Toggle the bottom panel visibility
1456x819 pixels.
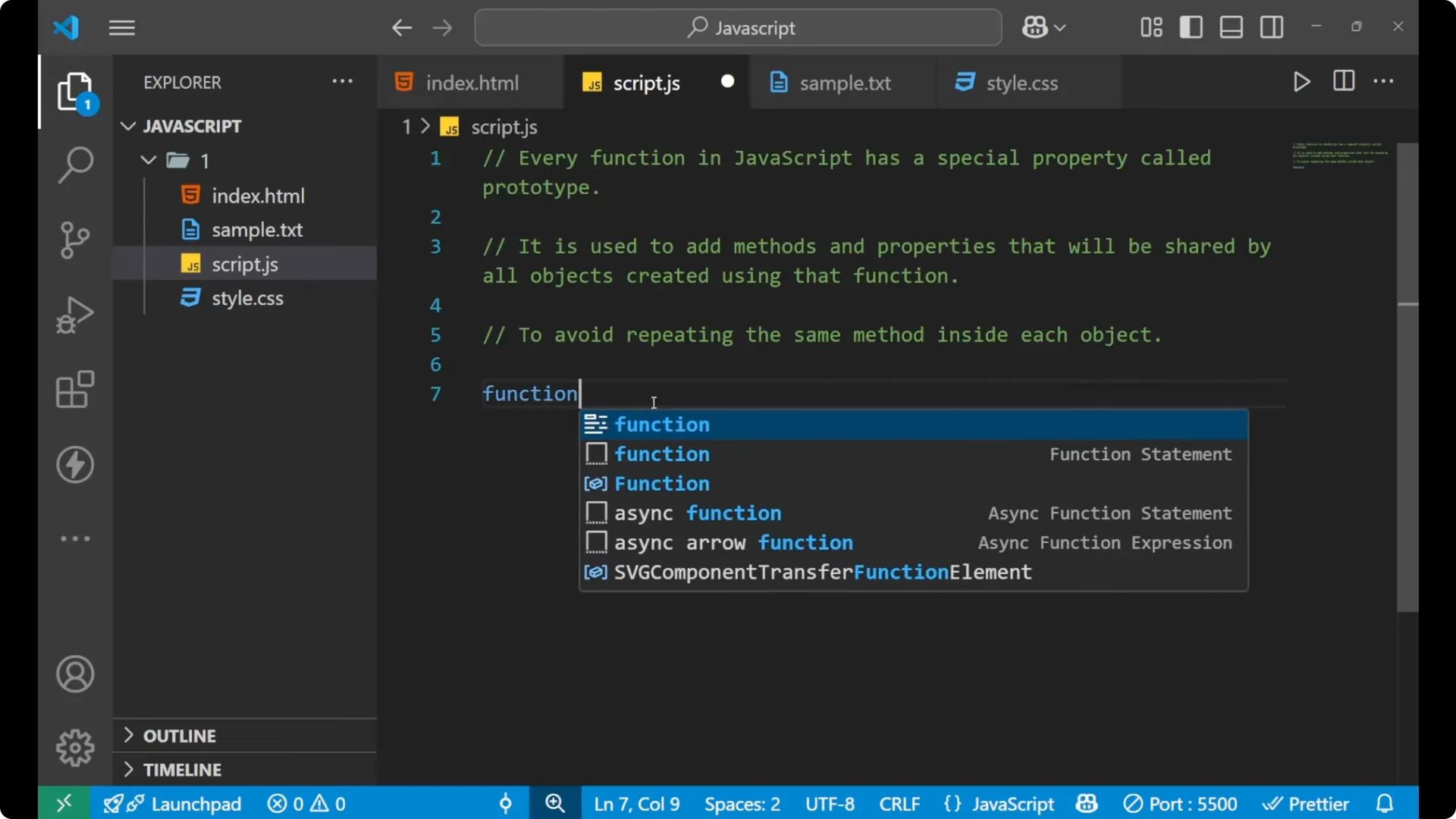click(x=1230, y=27)
